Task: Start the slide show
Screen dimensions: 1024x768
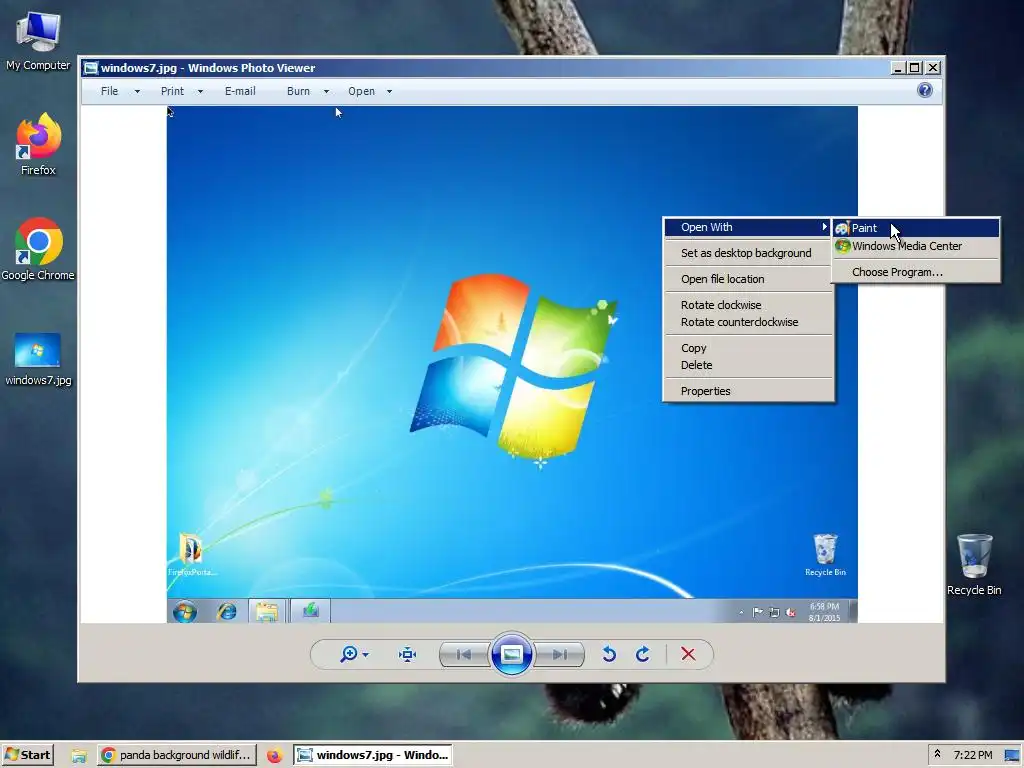Action: [x=511, y=654]
